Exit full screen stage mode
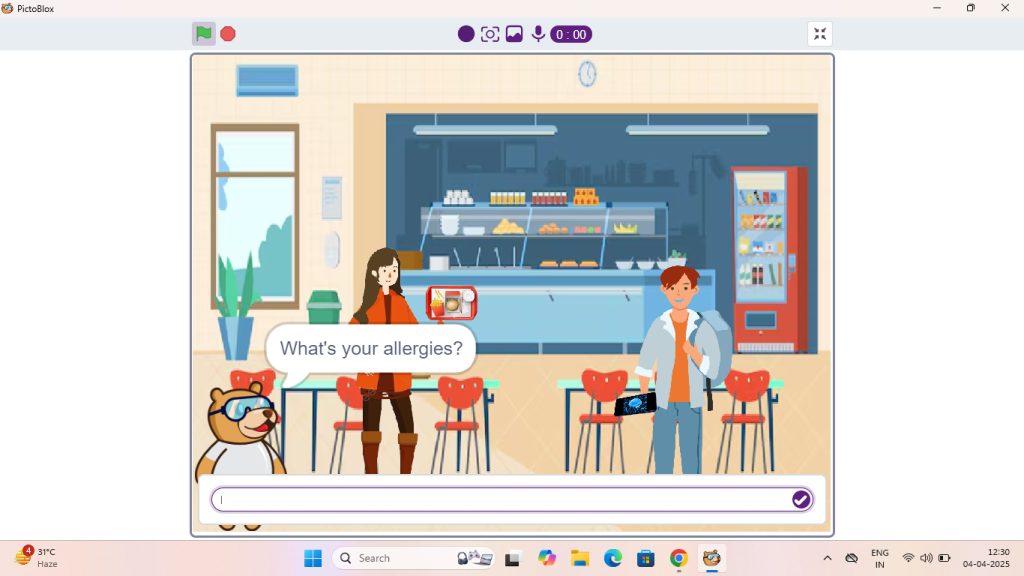The height and width of the screenshot is (576, 1024). click(820, 34)
